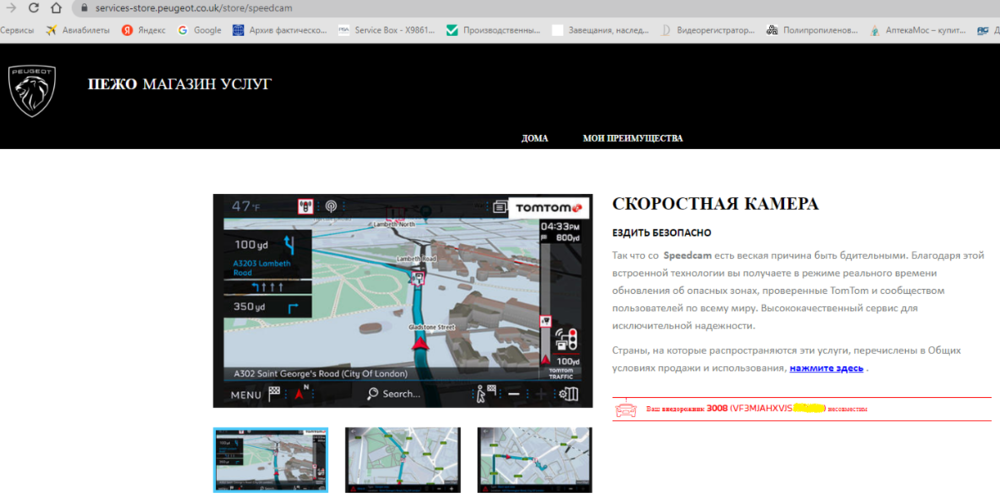Click the ЕЗДИТЬ БЕЗОПАСНО subheading

[661, 234]
